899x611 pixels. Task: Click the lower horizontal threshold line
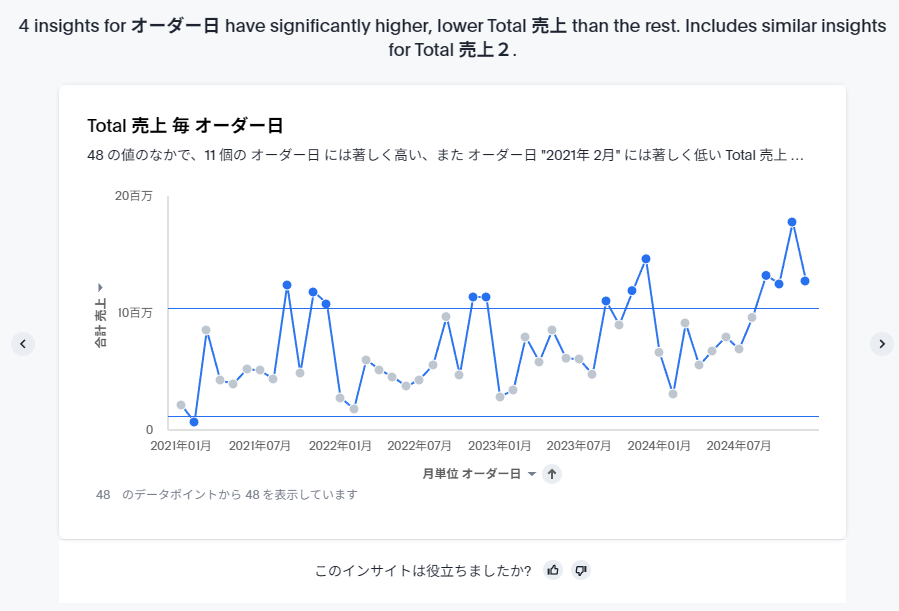tap(500, 416)
